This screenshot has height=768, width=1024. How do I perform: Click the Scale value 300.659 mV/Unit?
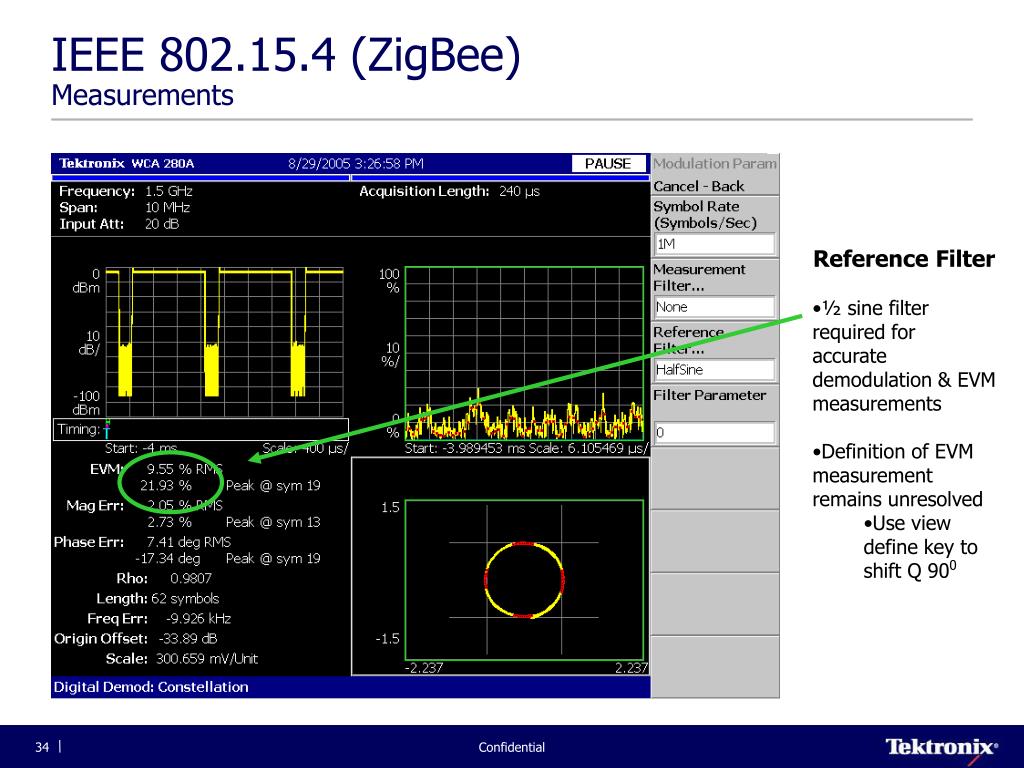point(207,659)
